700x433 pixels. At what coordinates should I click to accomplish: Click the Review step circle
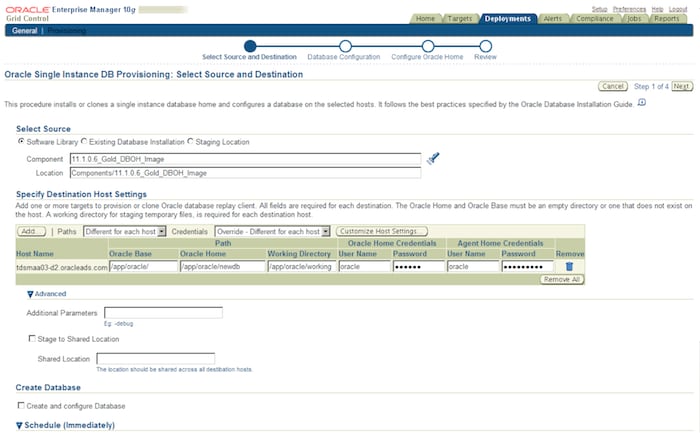point(485,45)
